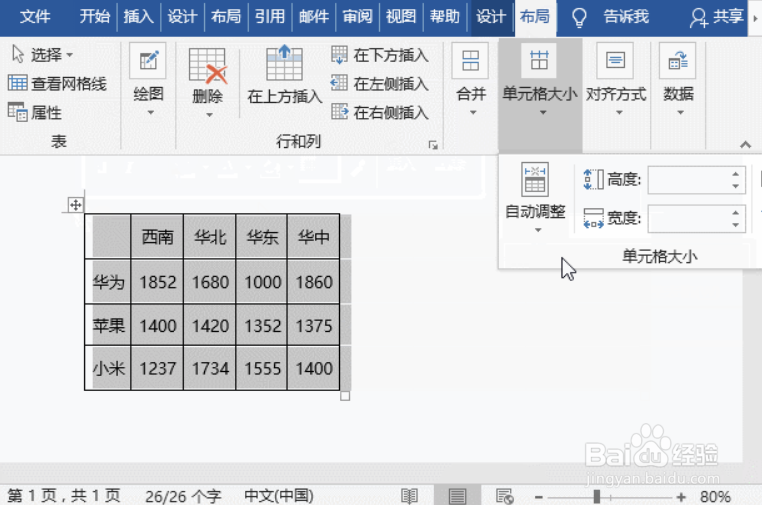The height and width of the screenshot is (505, 762).
Task: Open the 邮件 ribbon tab
Action: coord(313,17)
